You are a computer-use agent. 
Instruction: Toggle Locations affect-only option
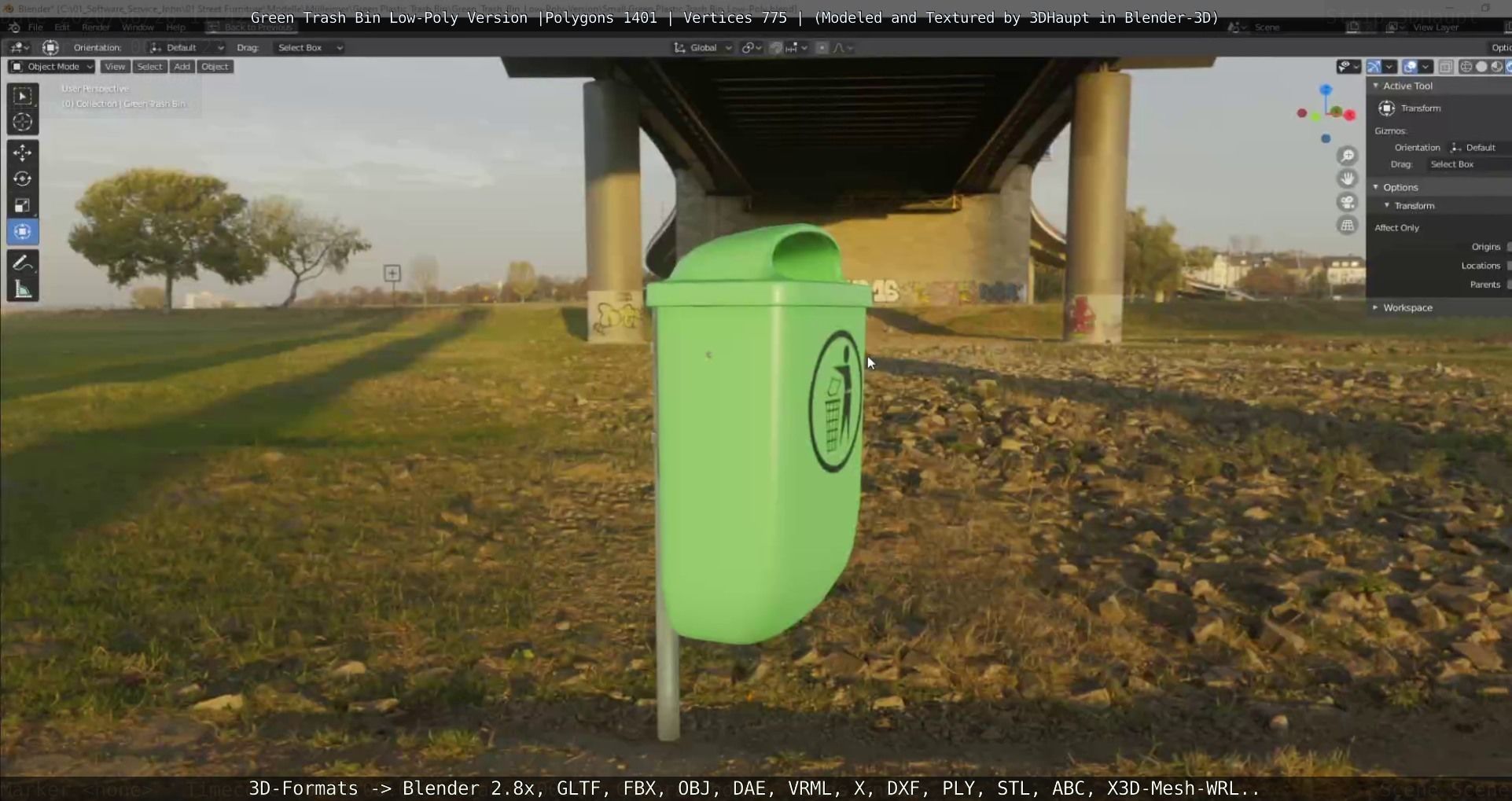[1508, 266]
